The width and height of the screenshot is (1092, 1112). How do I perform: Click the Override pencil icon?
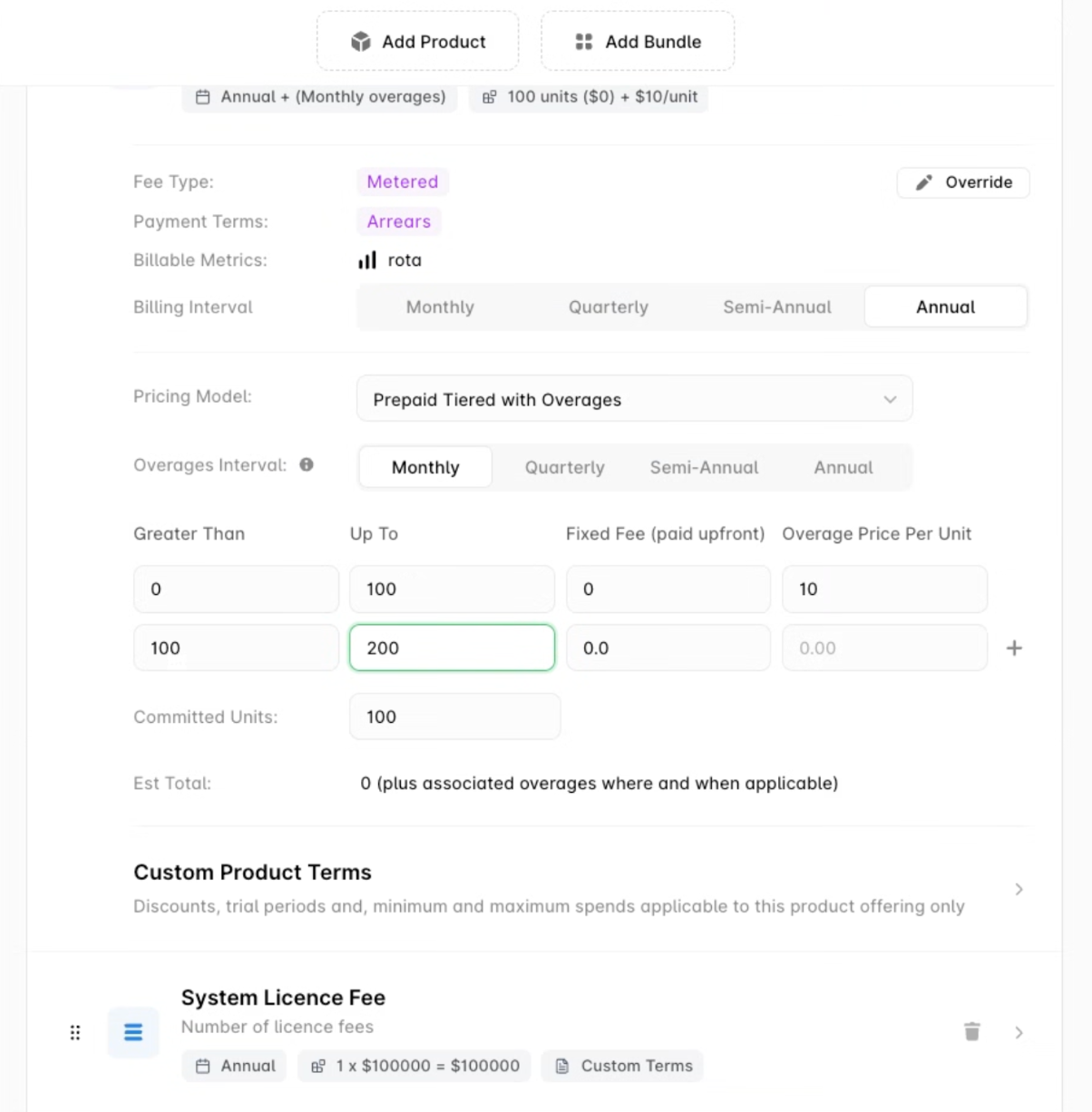click(x=923, y=182)
